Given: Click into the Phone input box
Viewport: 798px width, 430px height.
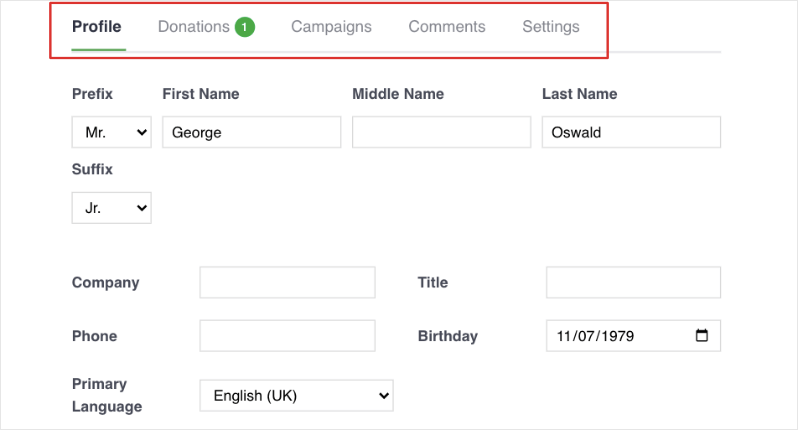Looking at the screenshot, I should pyautogui.click(x=287, y=336).
